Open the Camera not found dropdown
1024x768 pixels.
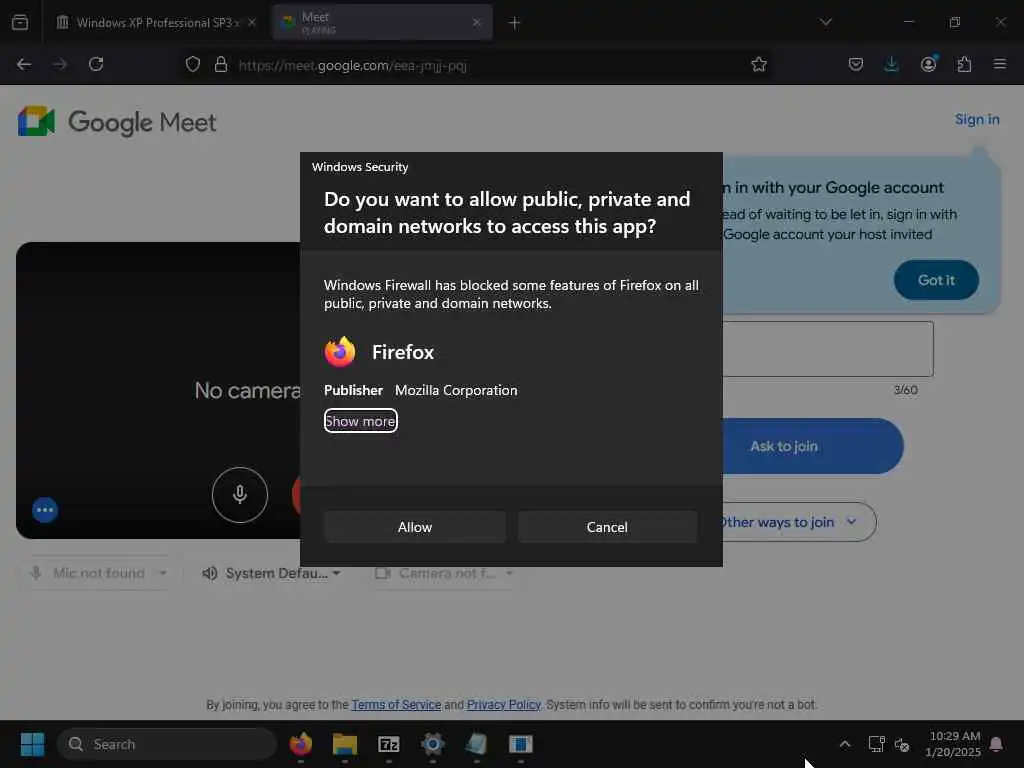coord(444,573)
